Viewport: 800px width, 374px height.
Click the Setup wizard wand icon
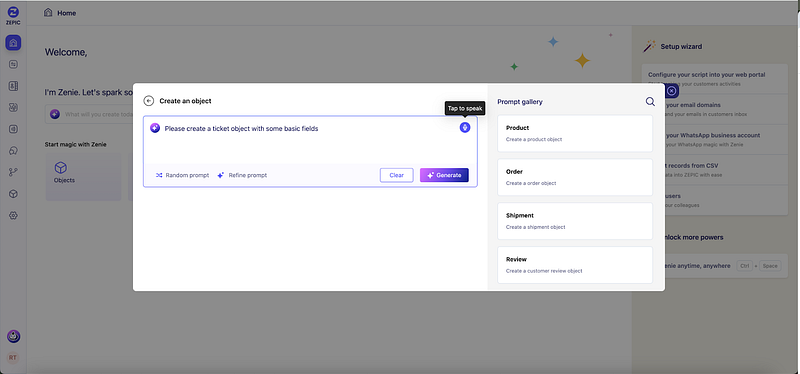649,46
